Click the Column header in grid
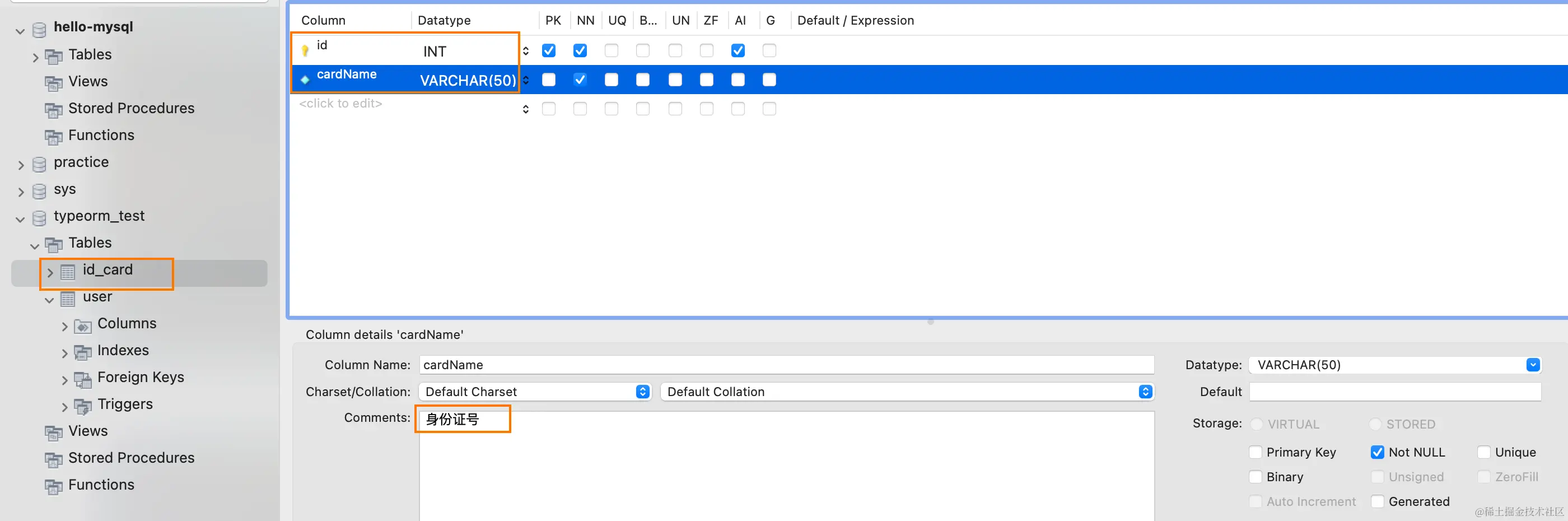Viewport: 1568px width, 521px height. pos(323,21)
